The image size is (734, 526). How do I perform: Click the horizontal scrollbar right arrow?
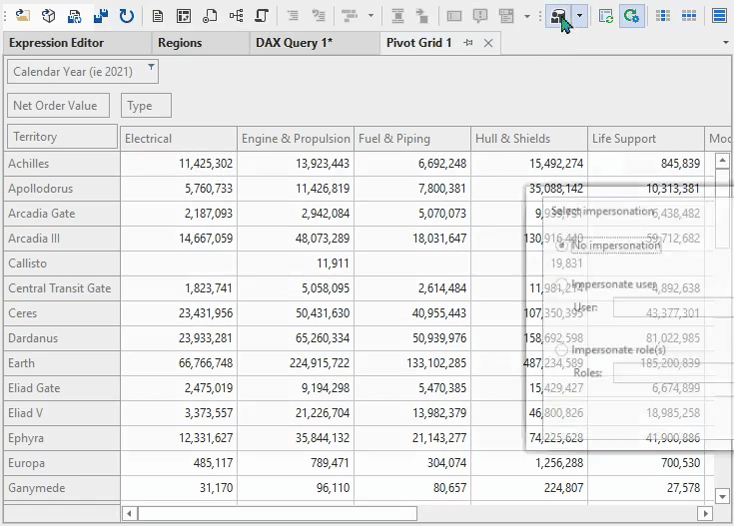(705, 514)
